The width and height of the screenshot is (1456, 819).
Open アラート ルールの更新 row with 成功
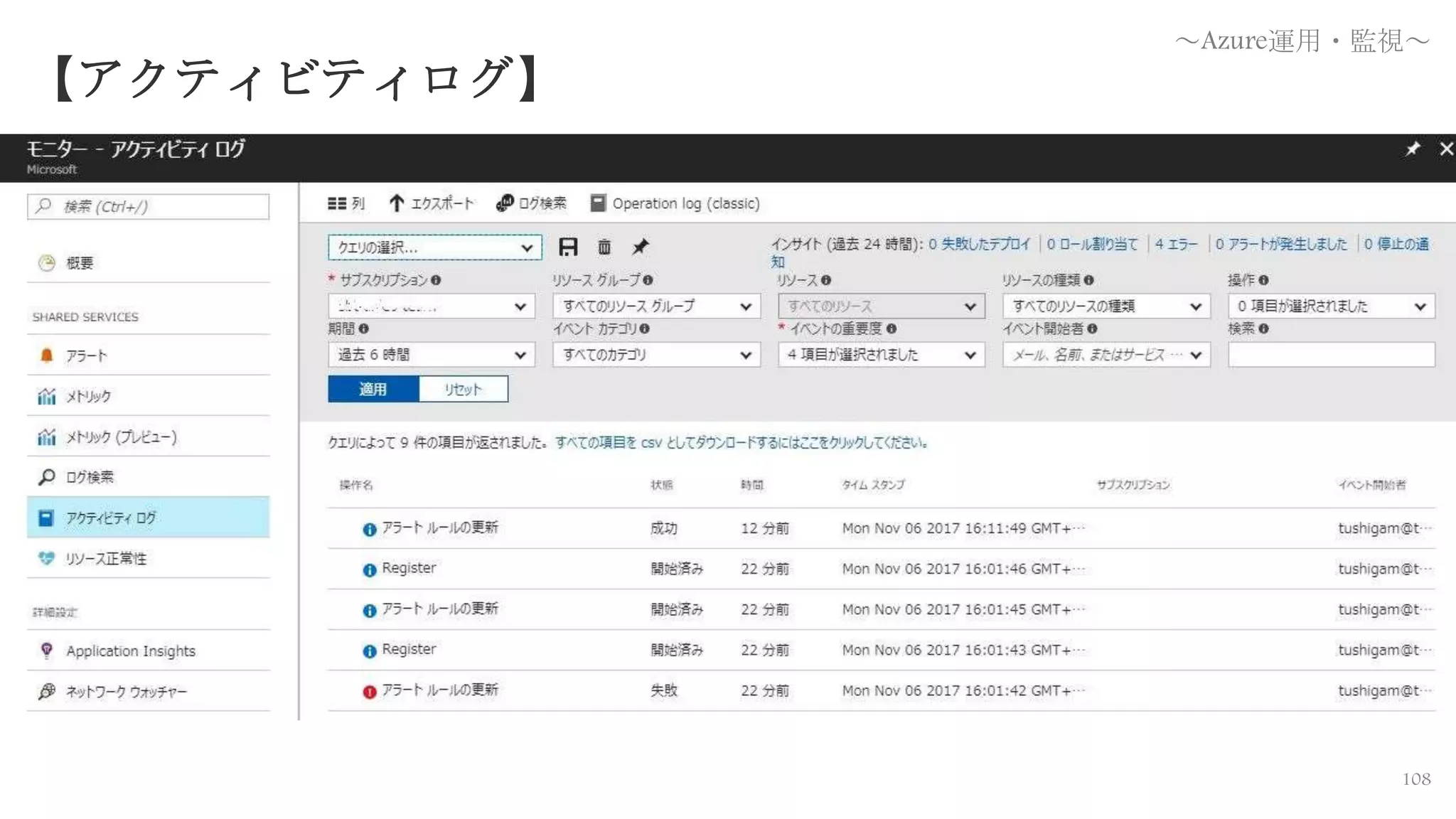tap(881, 528)
